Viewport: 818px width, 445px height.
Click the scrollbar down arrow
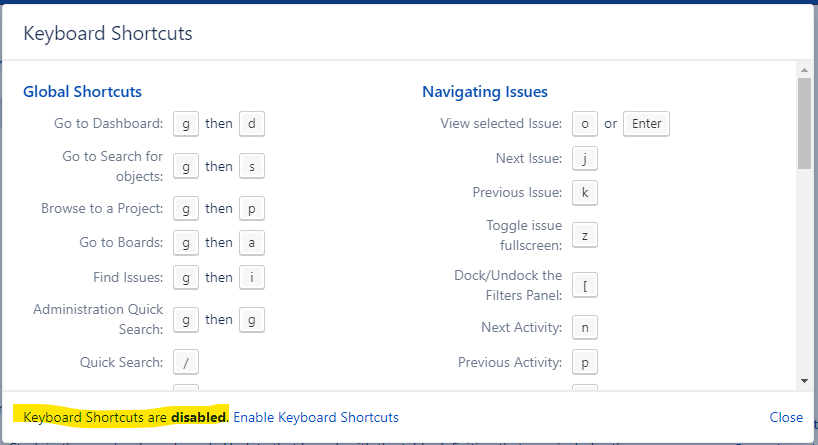tap(804, 381)
